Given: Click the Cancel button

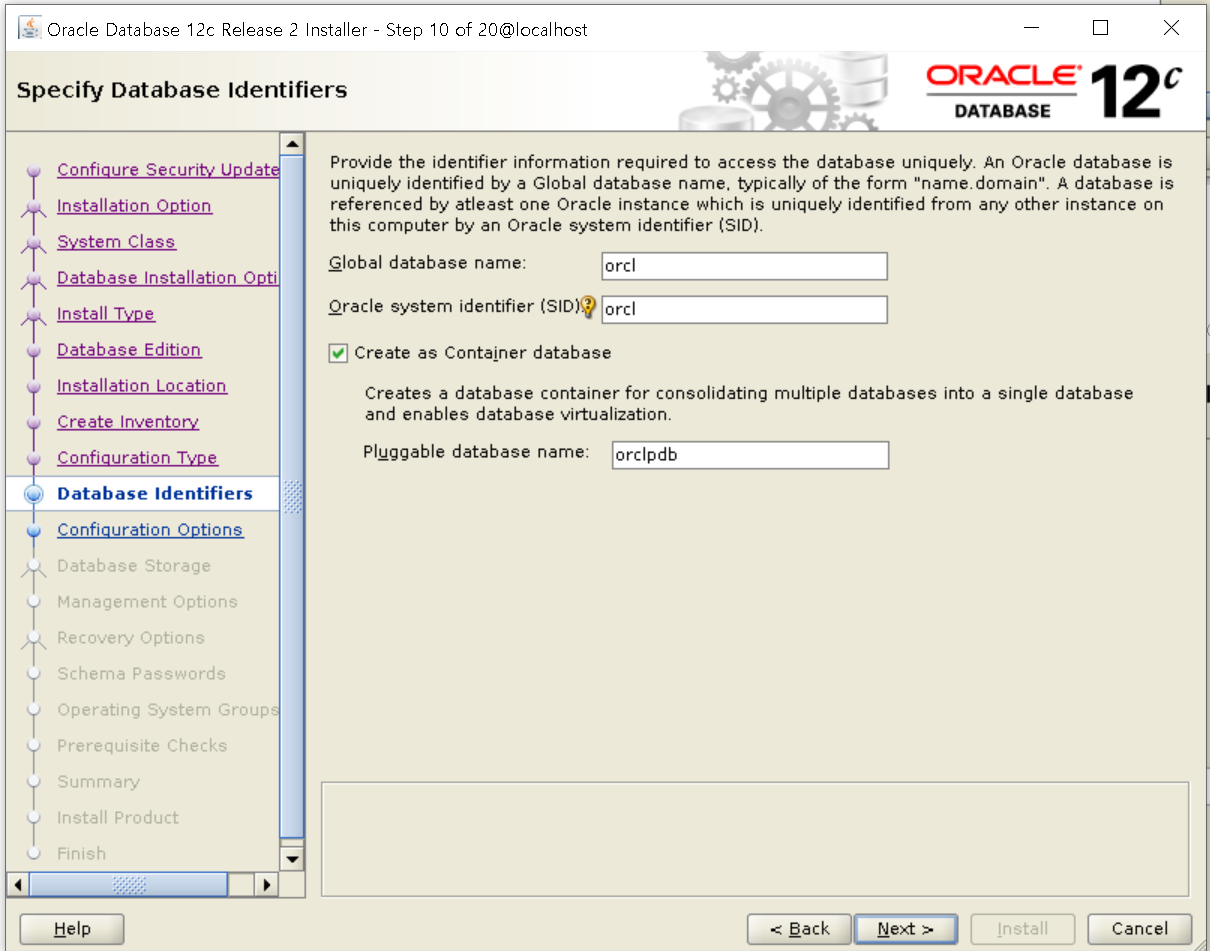Looking at the screenshot, I should [x=1140, y=929].
